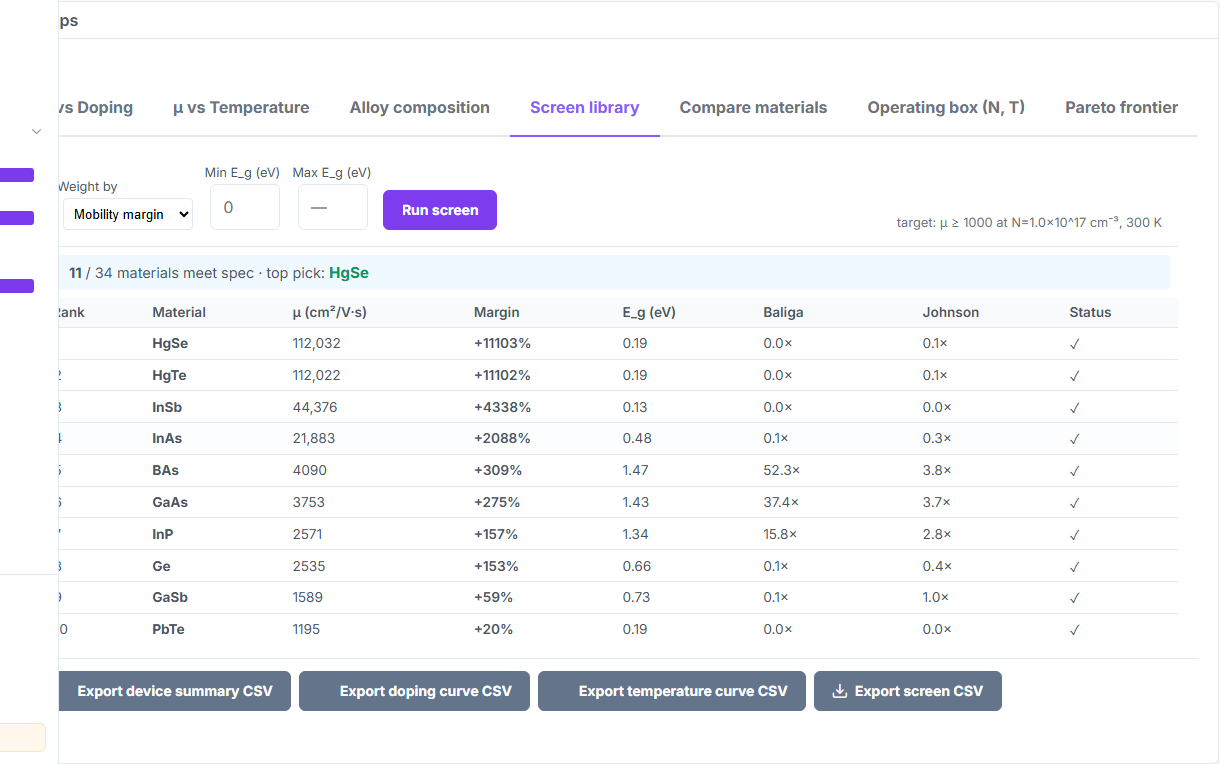
Task: Click the 15.8× Baliga value
Action: click(x=780, y=534)
